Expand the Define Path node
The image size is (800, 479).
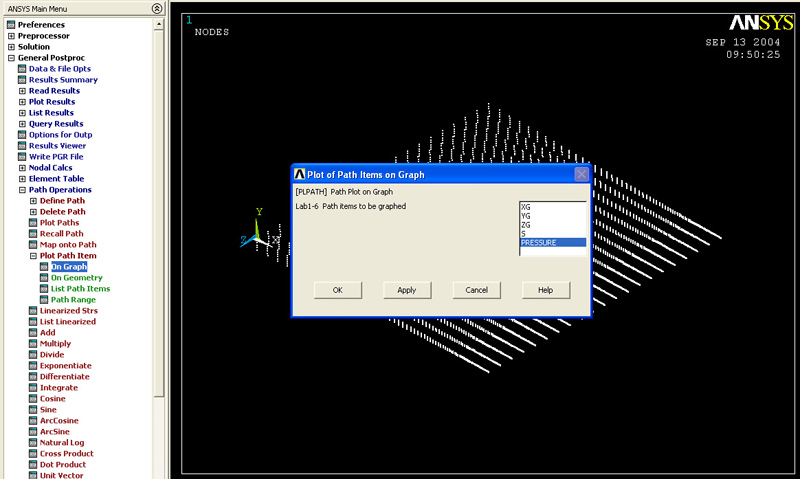click(33, 201)
